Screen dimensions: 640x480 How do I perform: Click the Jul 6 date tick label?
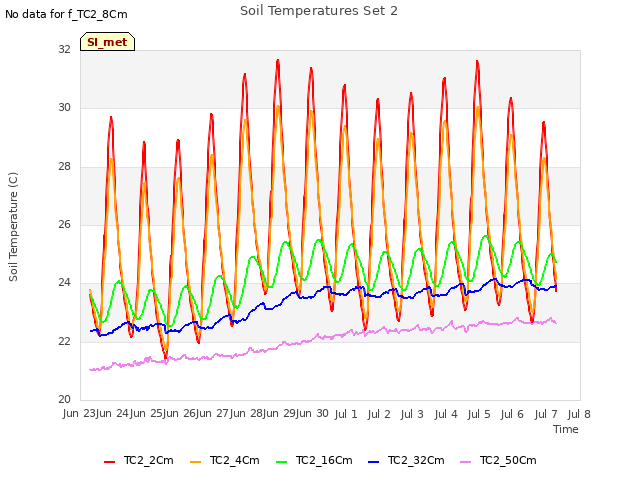pyautogui.click(x=512, y=414)
